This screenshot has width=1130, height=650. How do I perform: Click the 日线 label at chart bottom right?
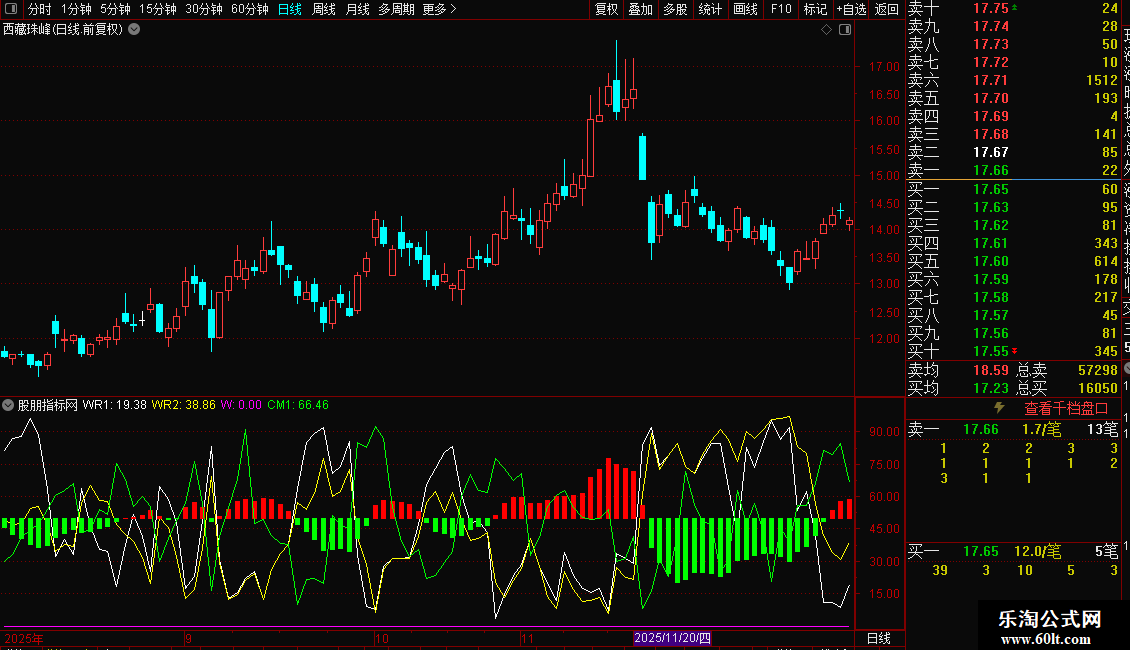coord(878,638)
